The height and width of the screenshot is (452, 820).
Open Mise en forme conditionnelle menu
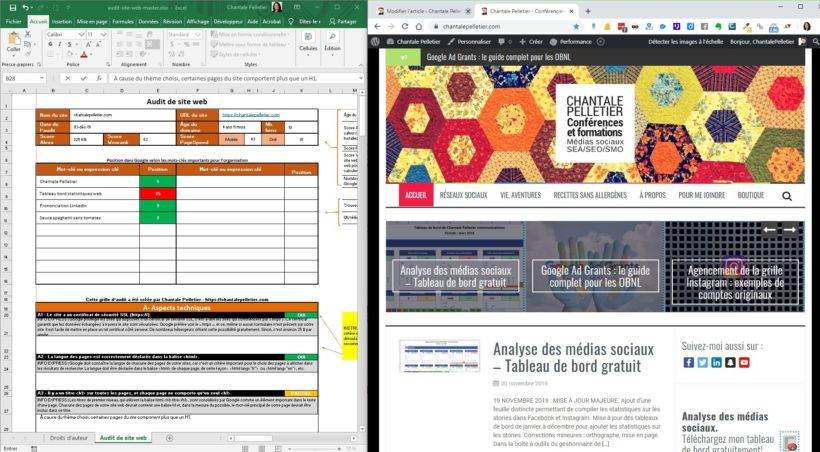click(x=249, y=35)
